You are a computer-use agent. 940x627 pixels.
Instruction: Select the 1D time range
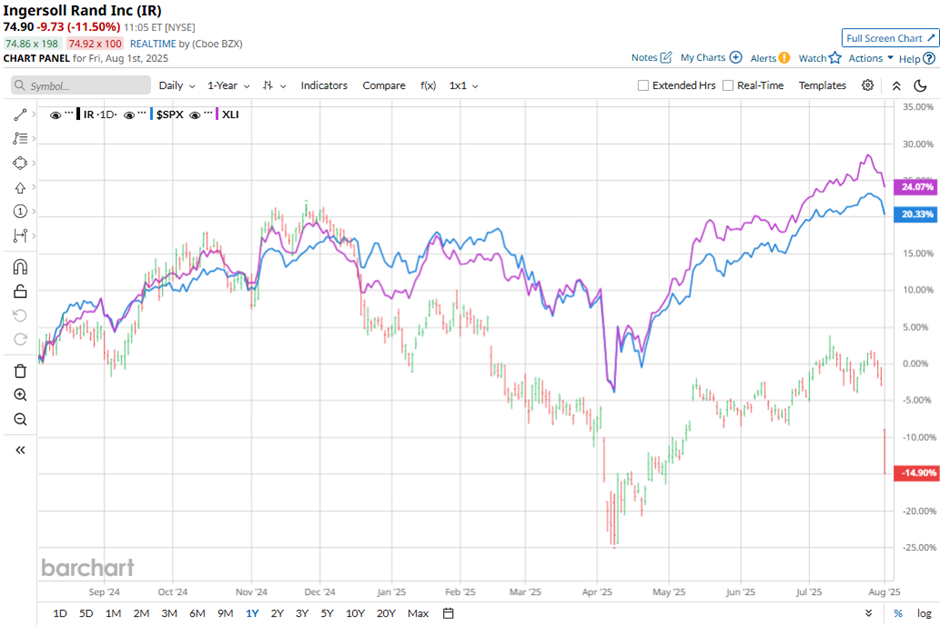[x=60, y=613]
